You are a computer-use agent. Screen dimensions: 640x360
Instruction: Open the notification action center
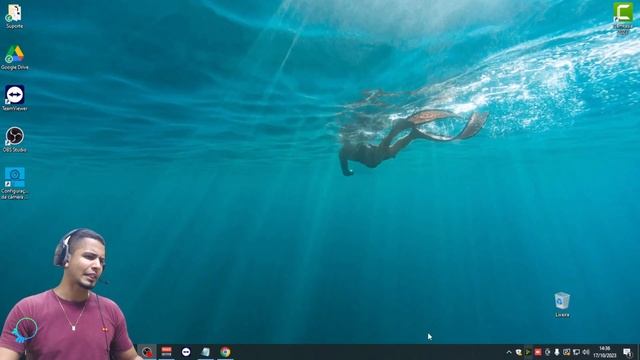(628, 352)
